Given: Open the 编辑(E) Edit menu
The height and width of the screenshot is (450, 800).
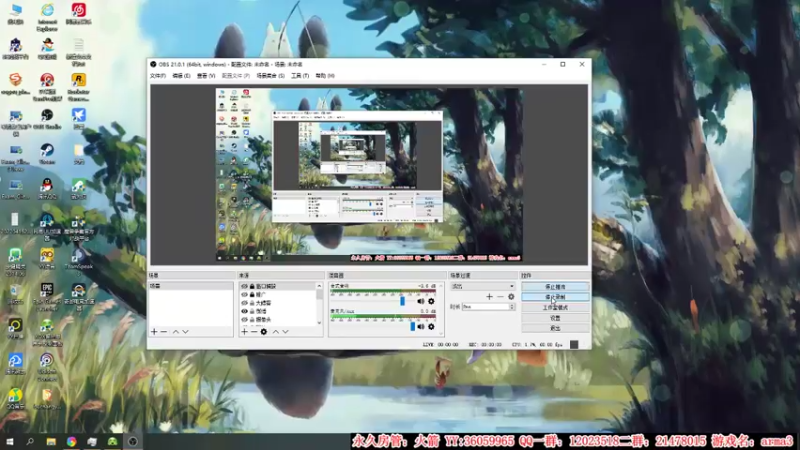Looking at the screenshot, I should click(x=181, y=76).
